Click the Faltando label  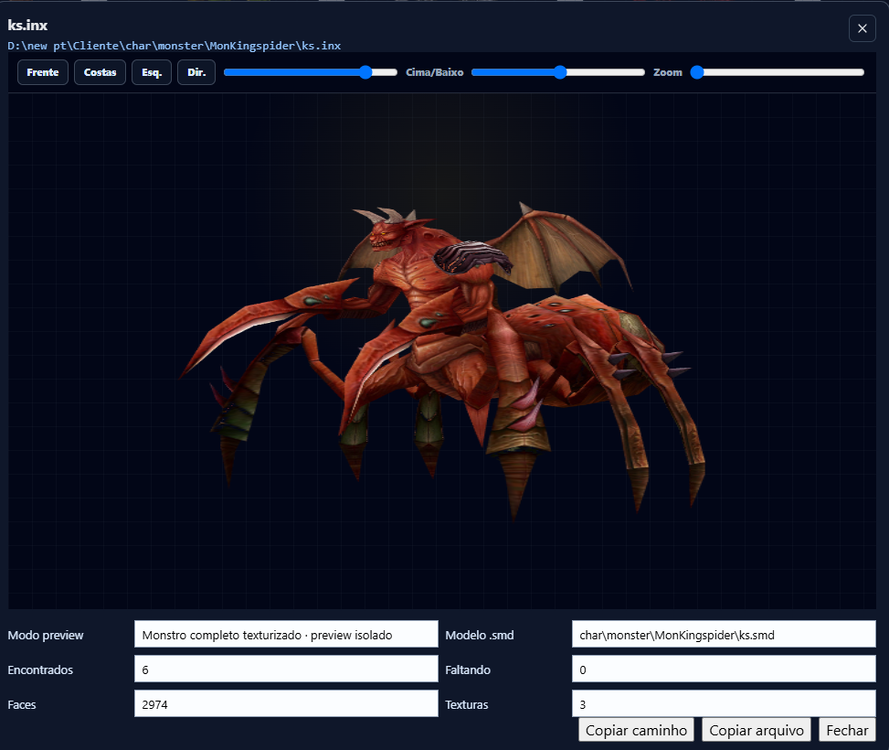click(467, 670)
